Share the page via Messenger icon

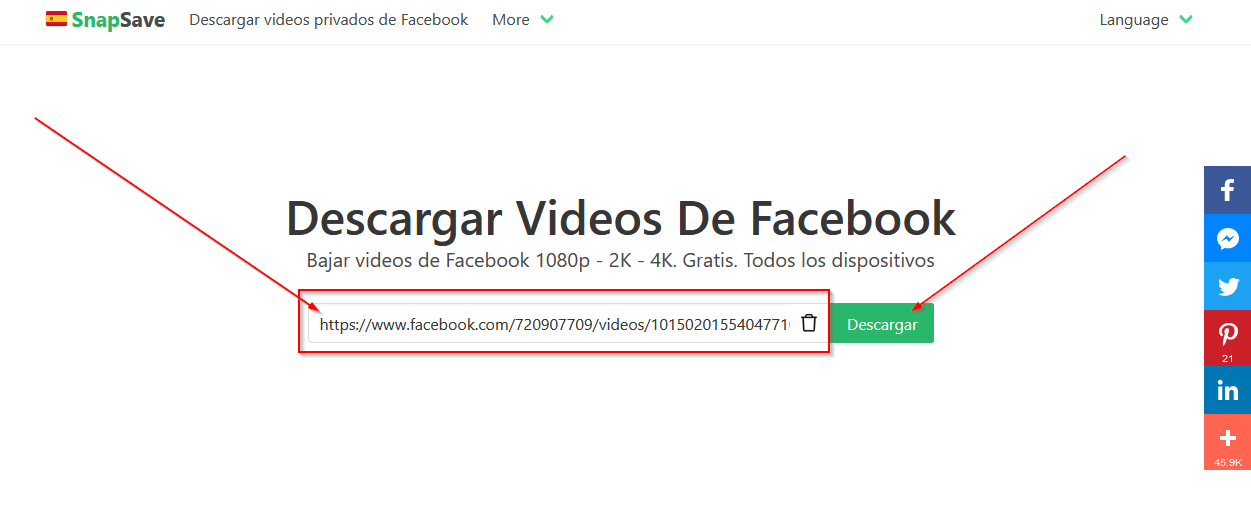1227,239
